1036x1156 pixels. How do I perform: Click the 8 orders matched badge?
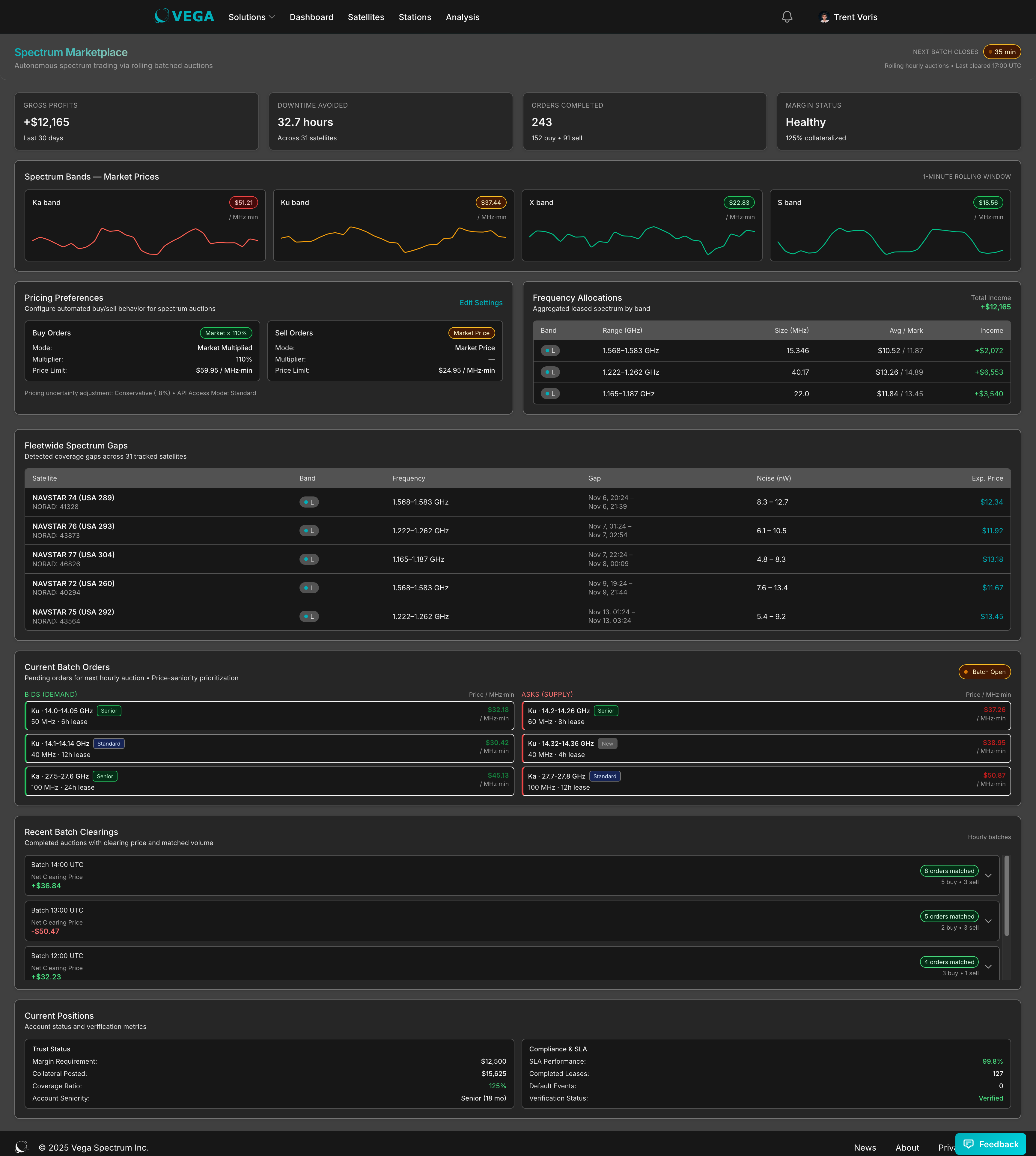pos(949,870)
